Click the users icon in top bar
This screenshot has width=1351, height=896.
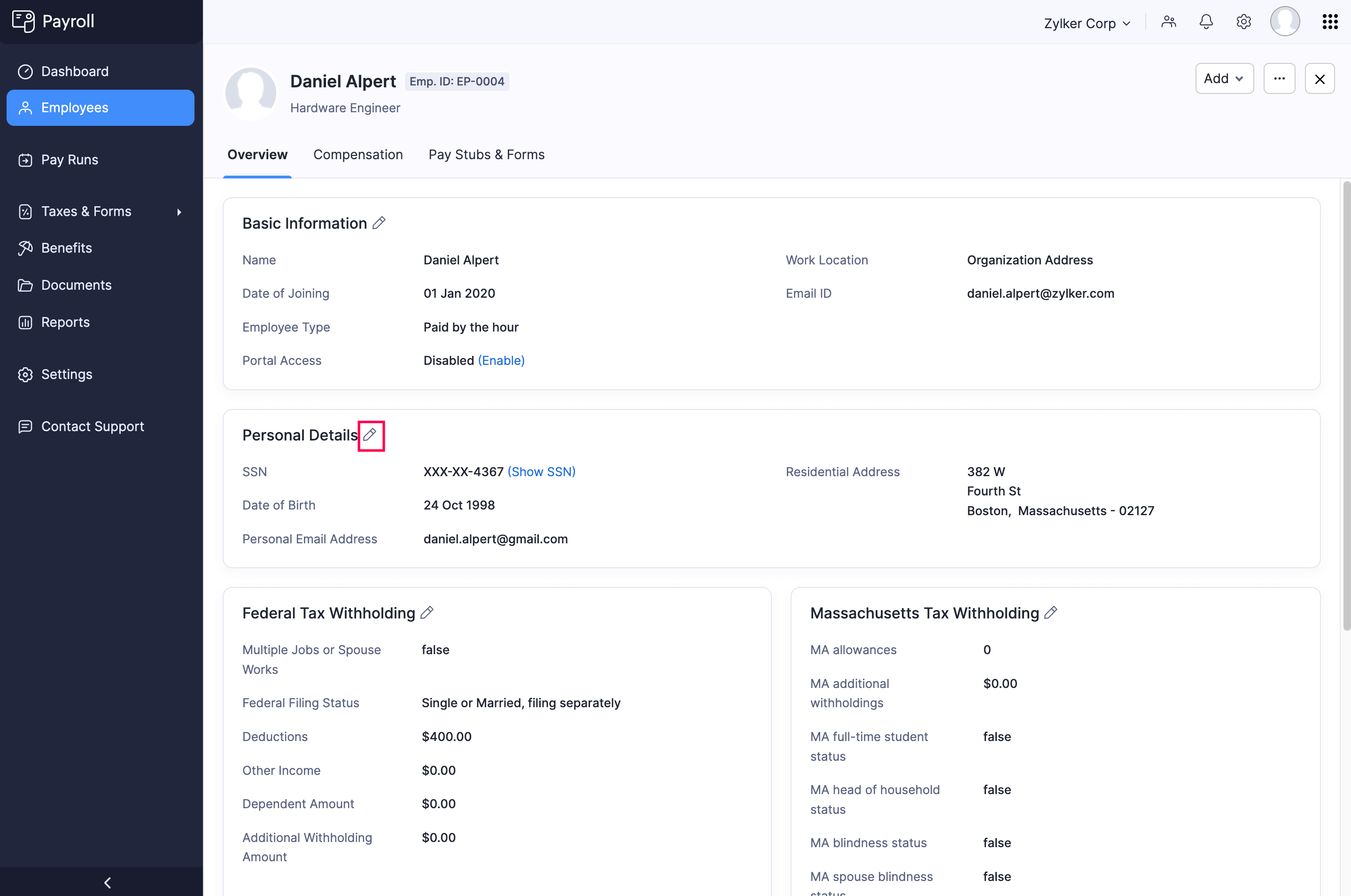coord(1169,22)
